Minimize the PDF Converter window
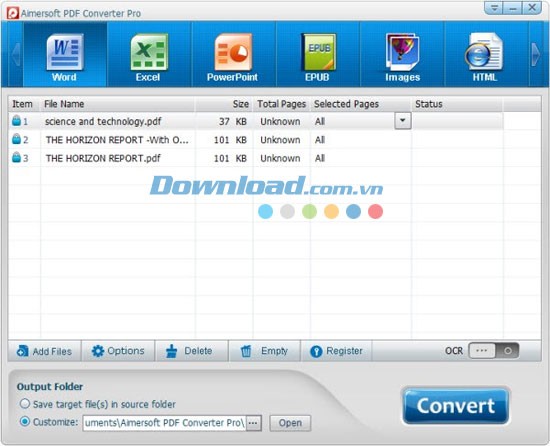 [512, 8]
